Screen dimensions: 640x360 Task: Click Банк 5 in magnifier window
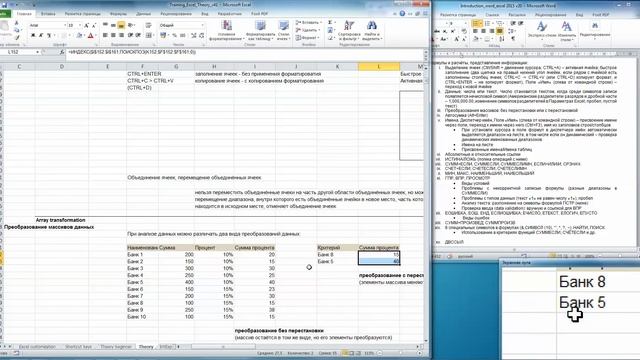pyautogui.click(x=582, y=302)
